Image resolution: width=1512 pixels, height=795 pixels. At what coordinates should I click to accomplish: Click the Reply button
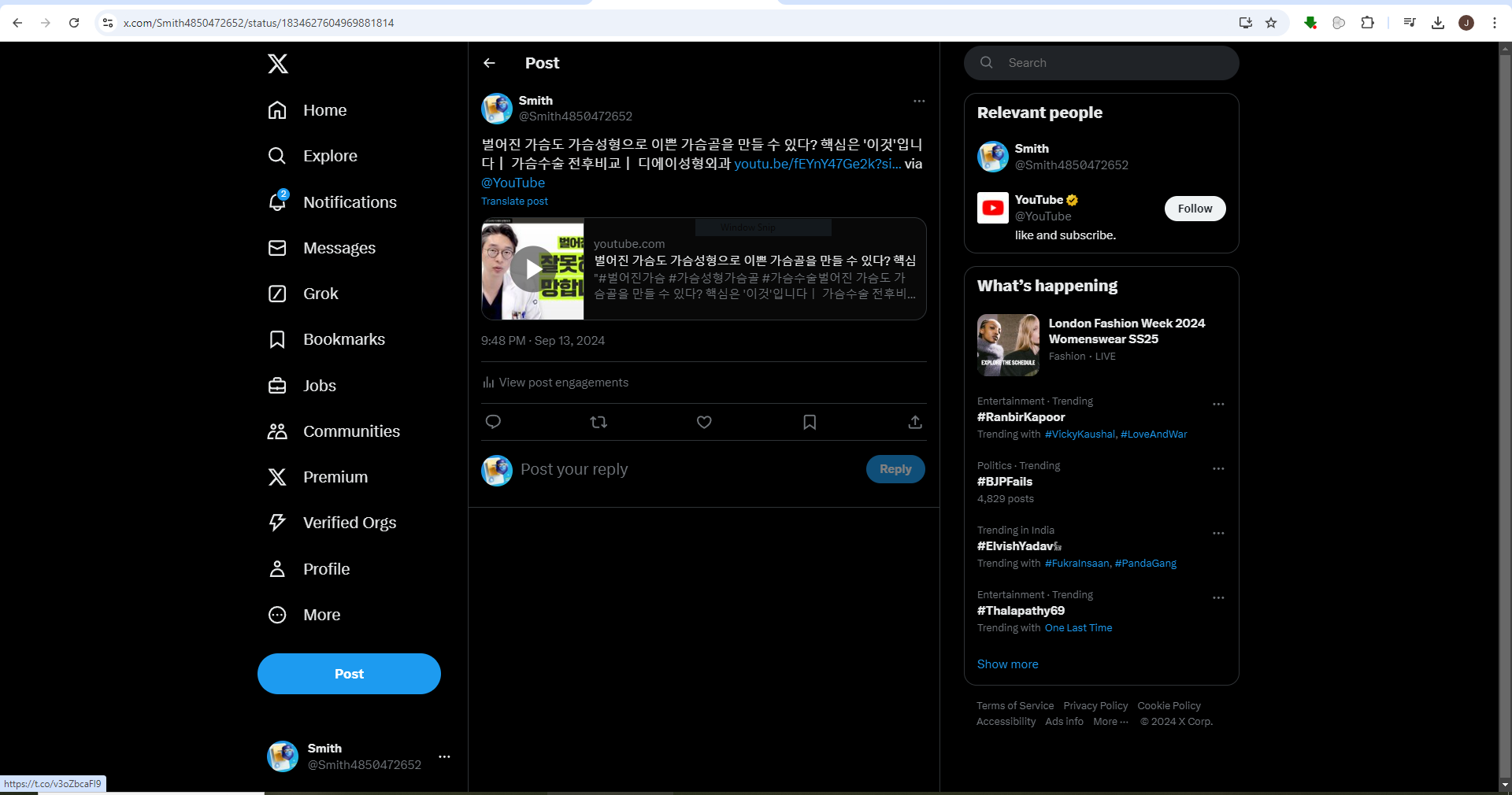tap(895, 469)
